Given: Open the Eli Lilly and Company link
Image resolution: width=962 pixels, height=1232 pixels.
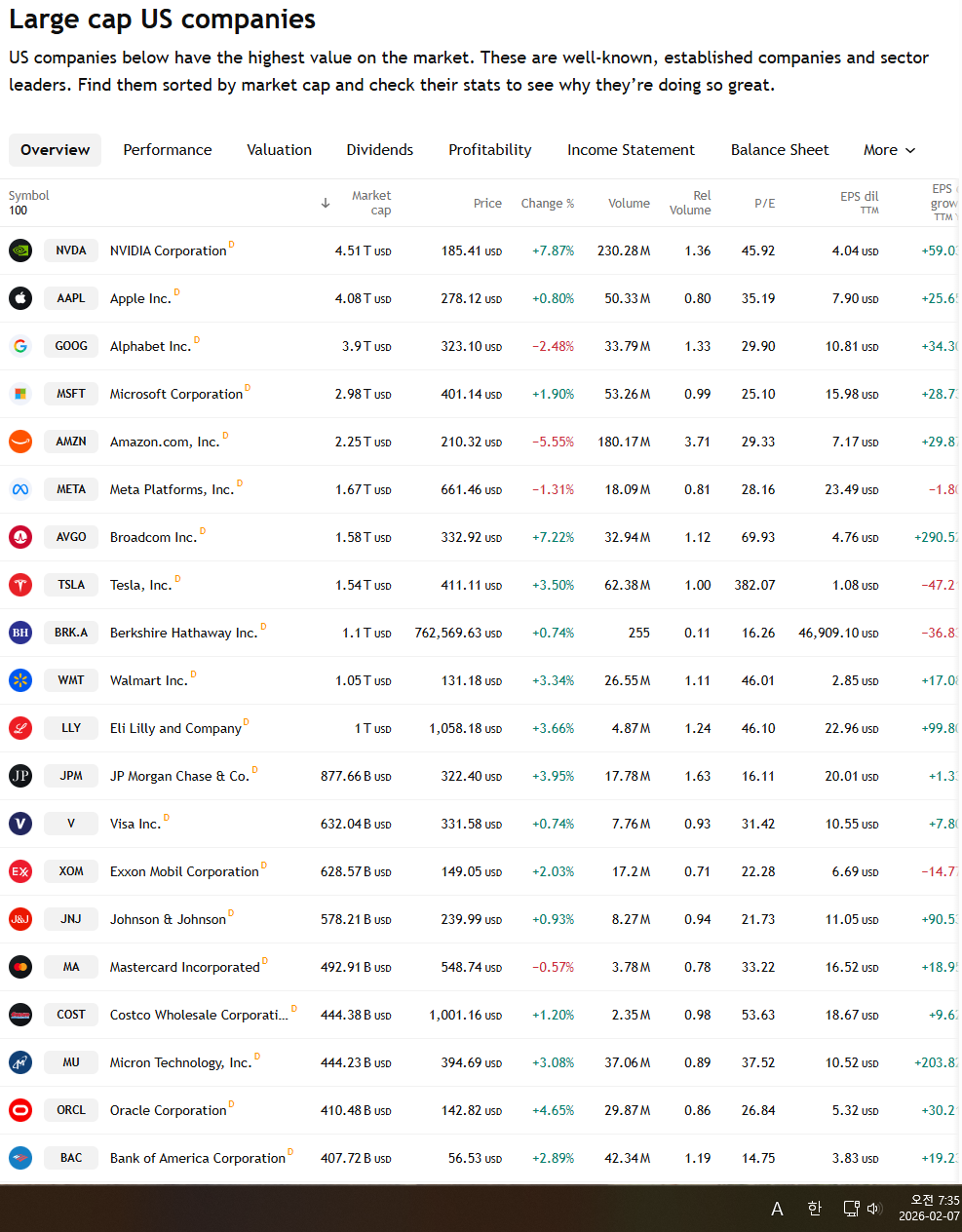Looking at the screenshot, I should pyautogui.click(x=175, y=728).
